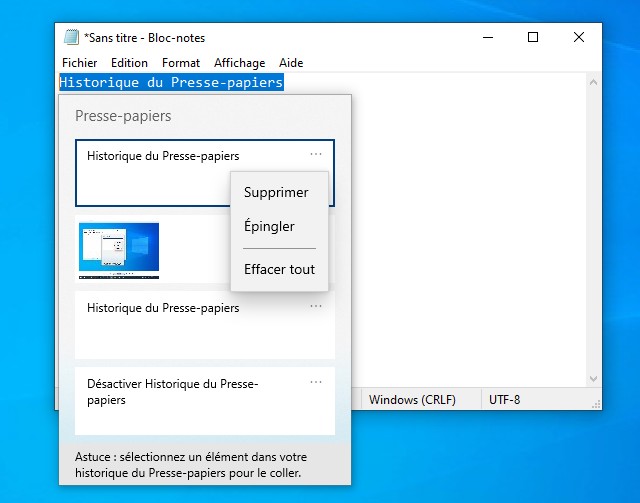Choose Supprimer in the context menu
640x503 pixels.
coord(280,192)
